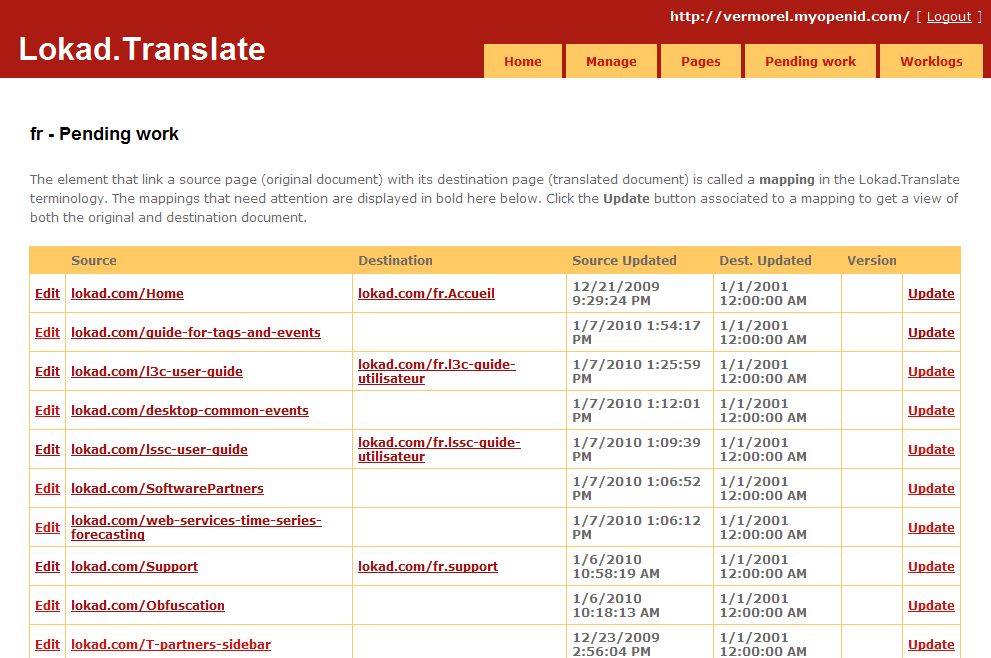The image size is (991, 658).
Task: Click Update for the lokad.com/Home mapping
Action: tap(931, 293)
